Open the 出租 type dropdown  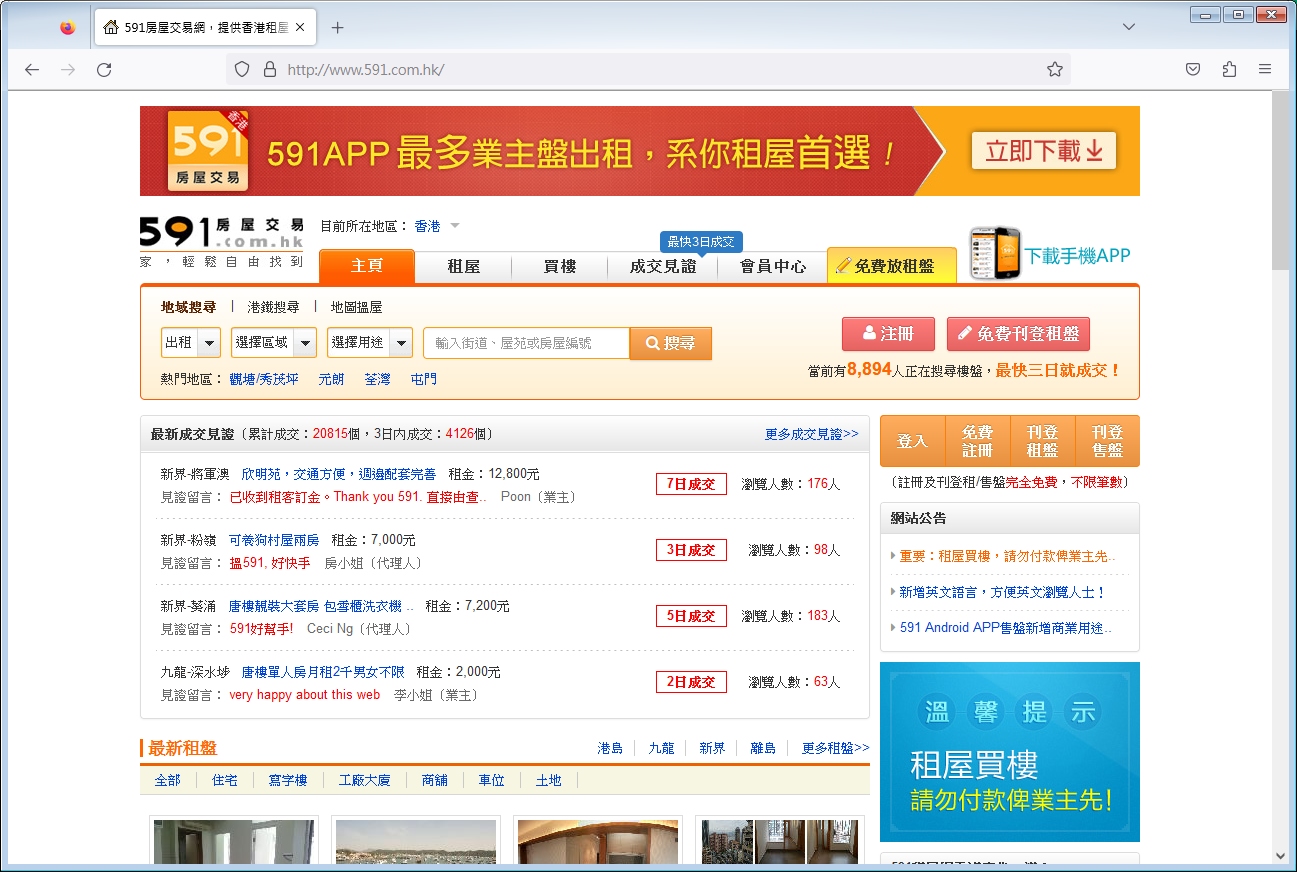click(x=191, y=342)
